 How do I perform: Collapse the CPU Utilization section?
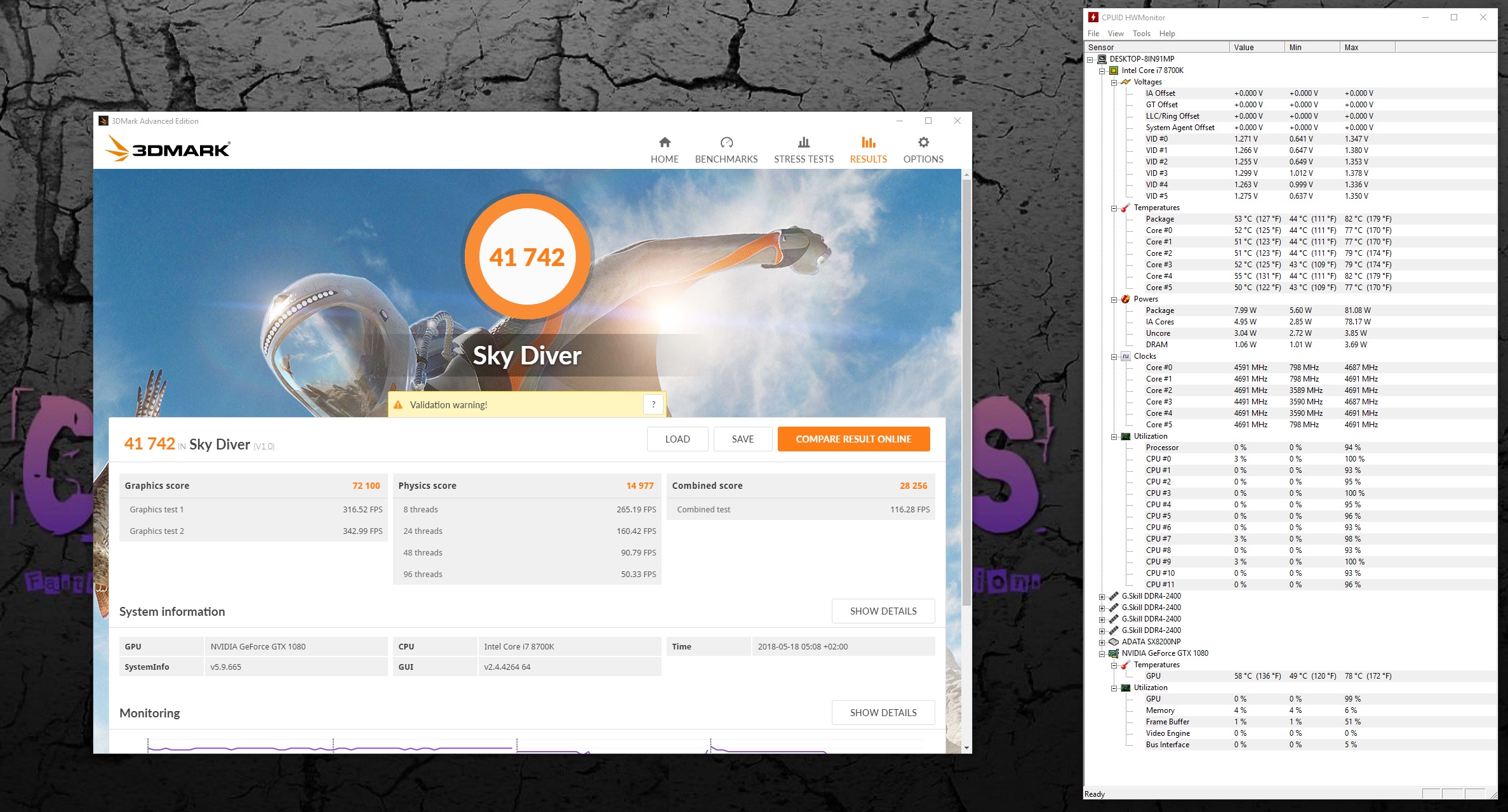click(x=1114, y=437)
